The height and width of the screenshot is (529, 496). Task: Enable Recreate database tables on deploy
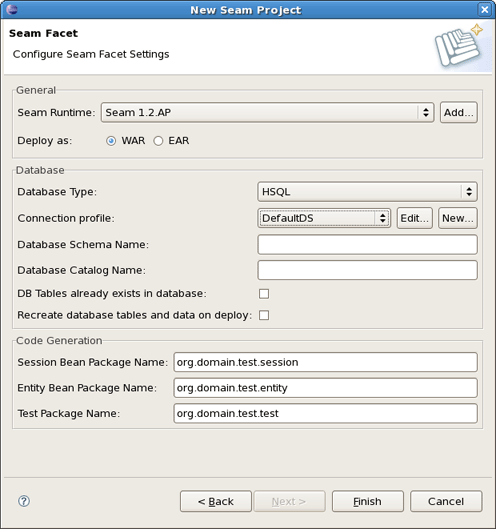point(264,315)
